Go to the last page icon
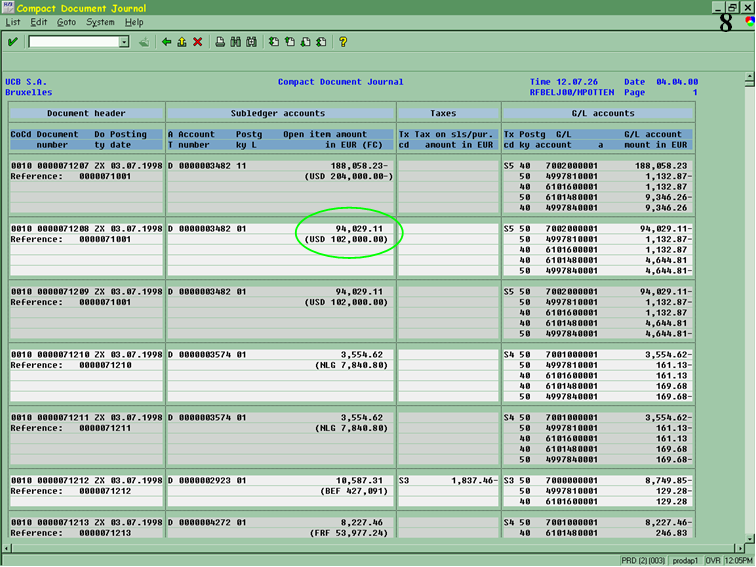The width and height of the screenshot is (756, 567). (x=321, y=42)
